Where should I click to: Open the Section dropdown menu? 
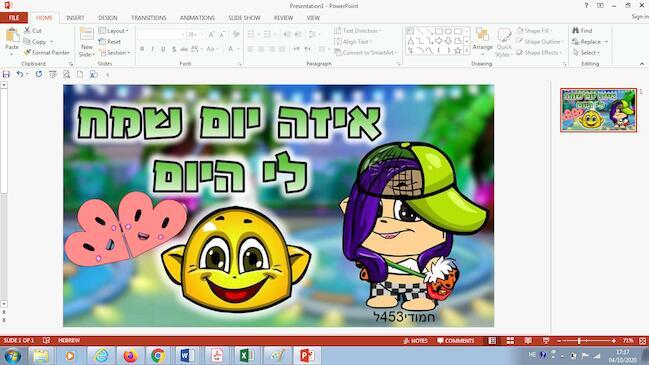tap(114, 53)
